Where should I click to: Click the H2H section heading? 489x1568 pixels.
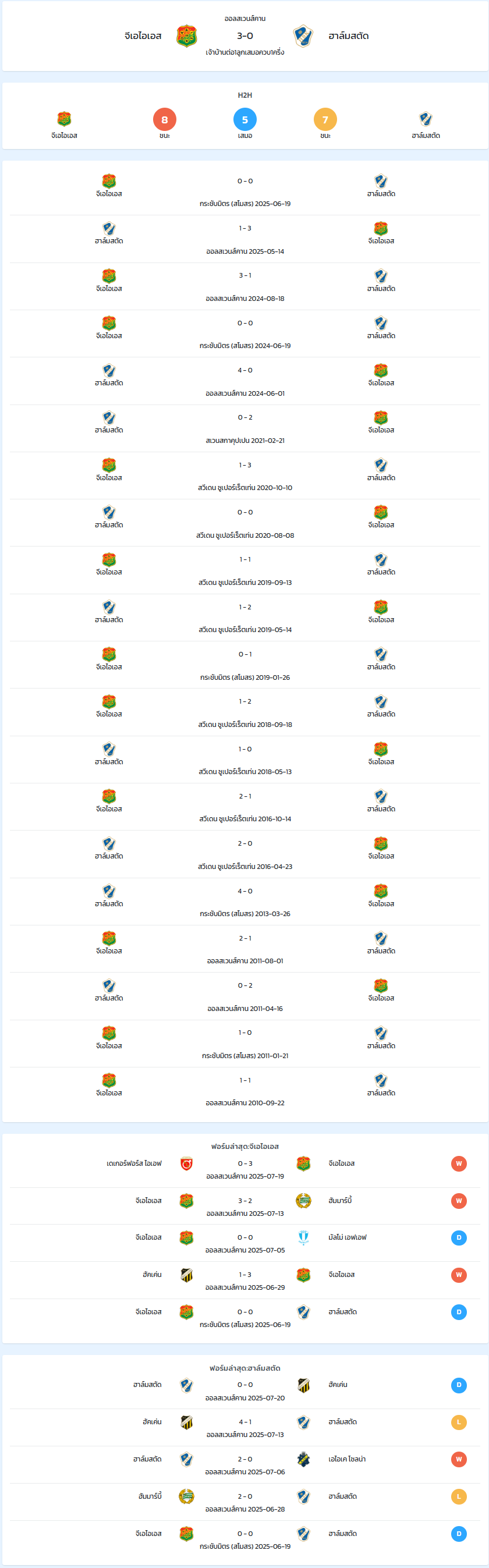tap(245, 95)
